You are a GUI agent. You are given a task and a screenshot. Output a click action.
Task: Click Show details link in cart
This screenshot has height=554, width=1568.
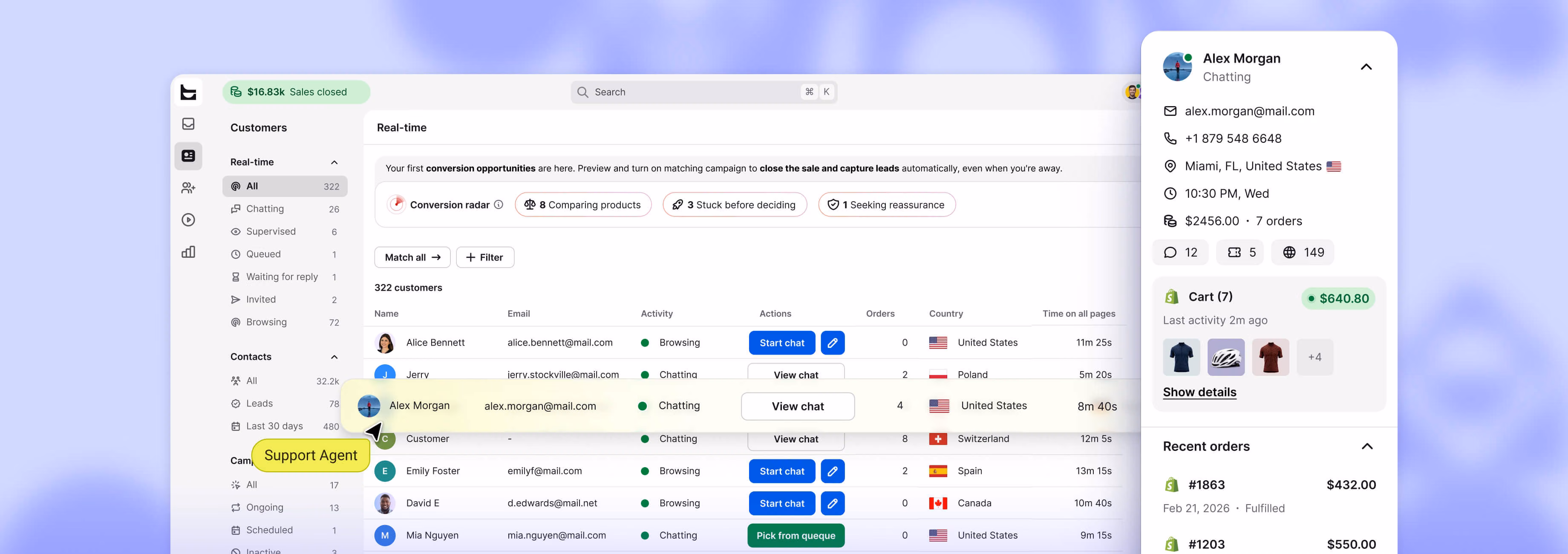1199,392
